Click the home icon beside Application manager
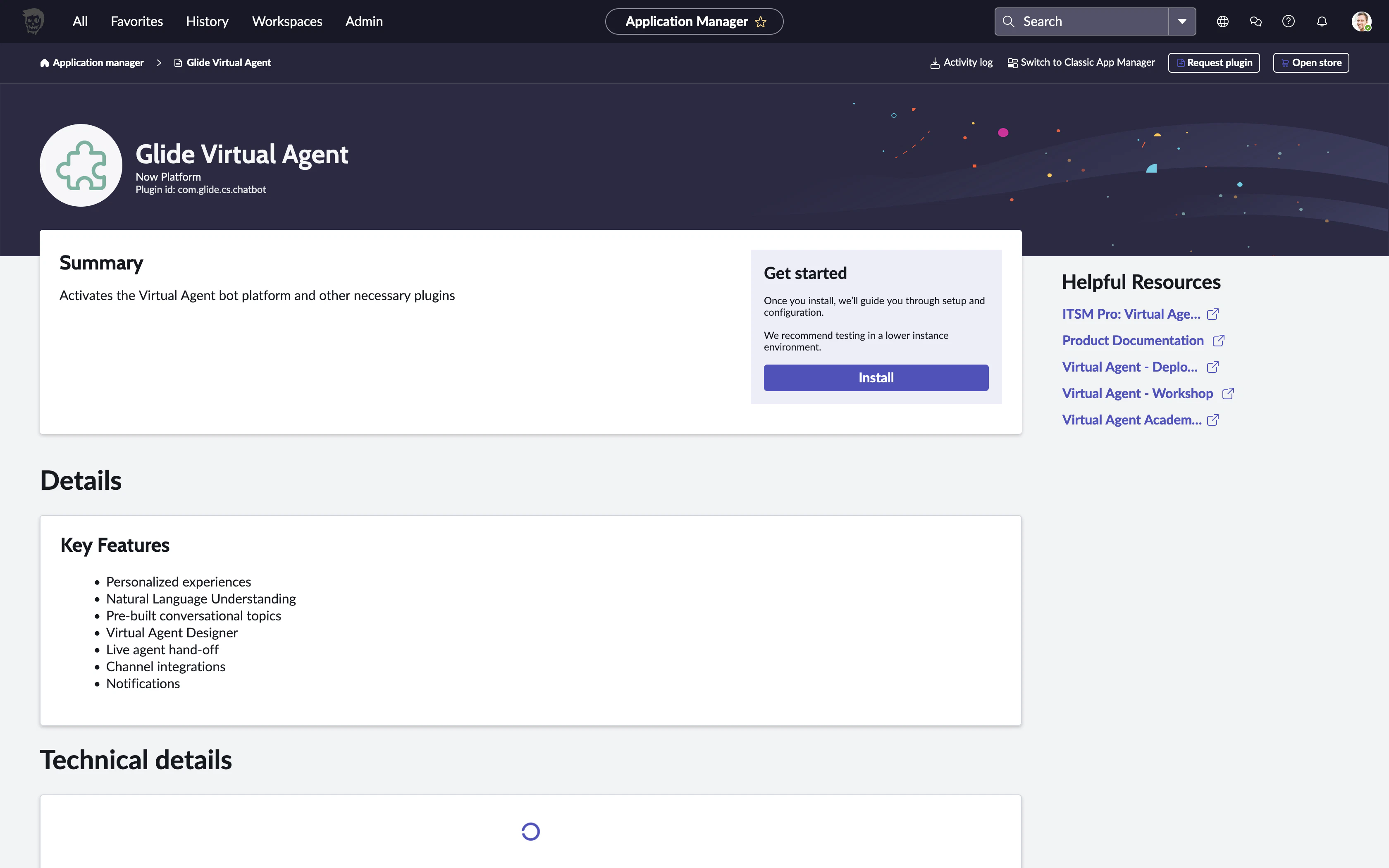The height and width of the screenshot is (868, 1389). 45,62
